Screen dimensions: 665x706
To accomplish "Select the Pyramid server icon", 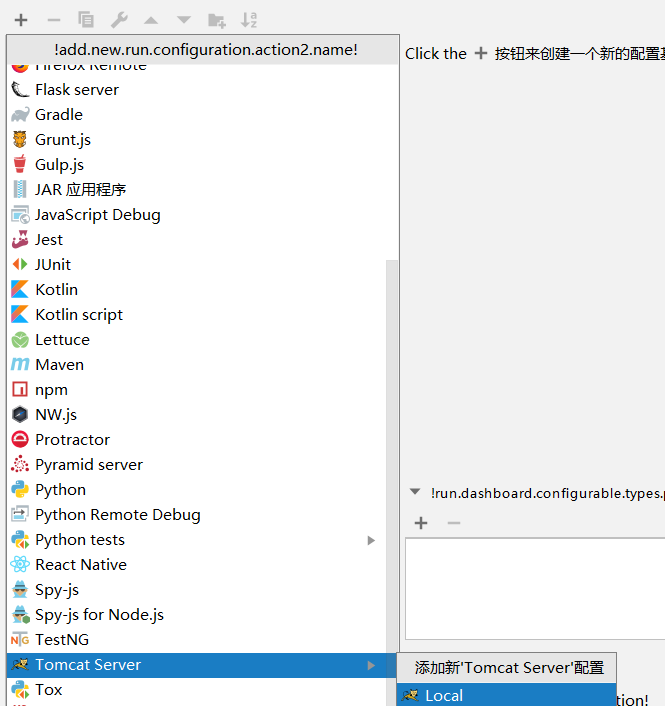I will pos(20,464).
